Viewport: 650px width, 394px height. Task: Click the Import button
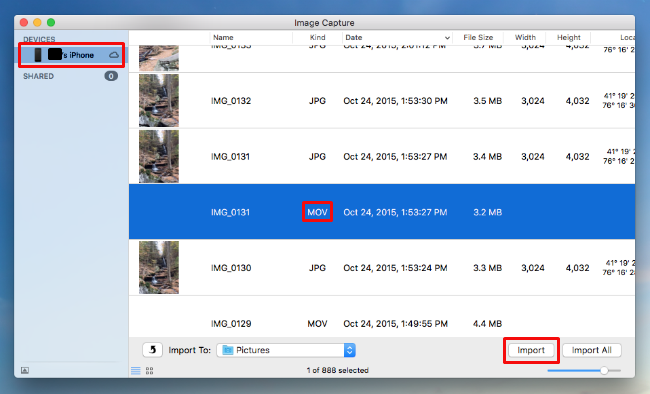(531, 350)
